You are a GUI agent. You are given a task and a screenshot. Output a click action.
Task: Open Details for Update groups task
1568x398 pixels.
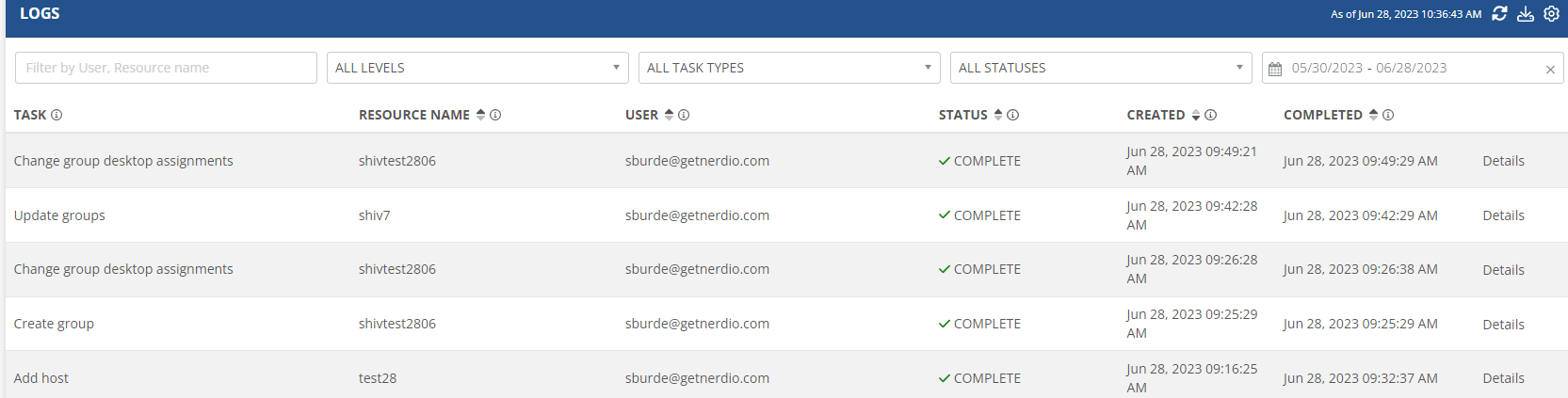(x=1503, y=215)
